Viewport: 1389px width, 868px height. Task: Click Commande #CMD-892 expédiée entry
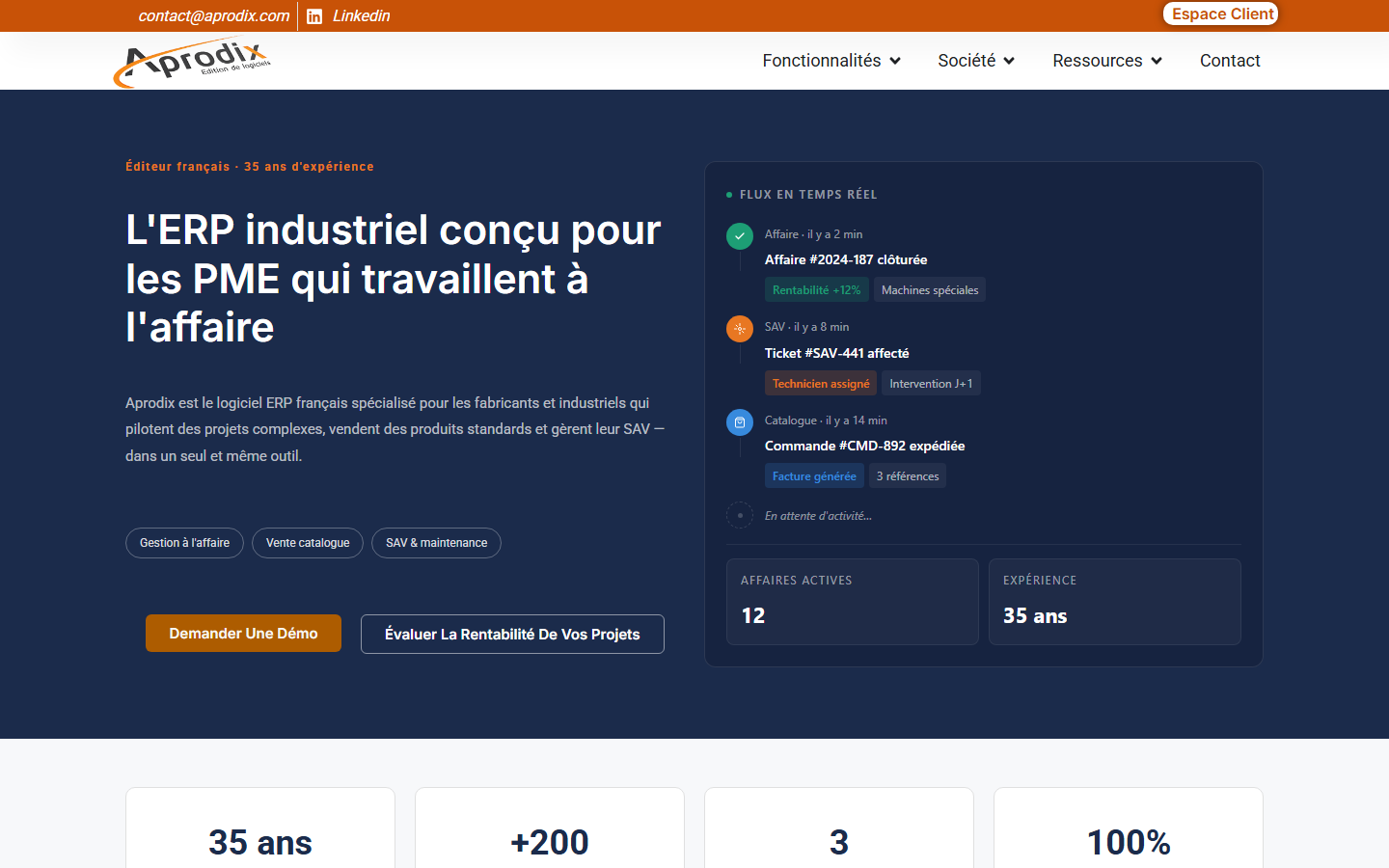click(865, 446)
